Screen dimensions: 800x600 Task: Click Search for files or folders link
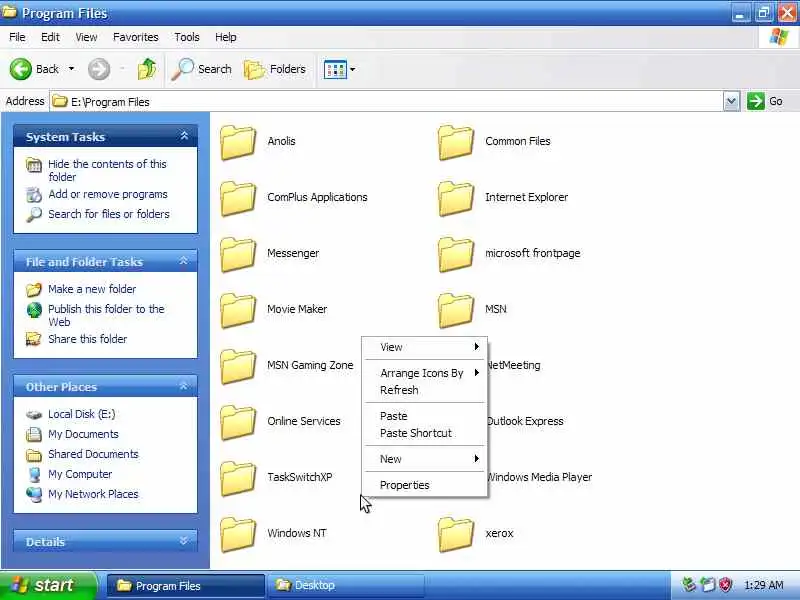click(109, 214)
